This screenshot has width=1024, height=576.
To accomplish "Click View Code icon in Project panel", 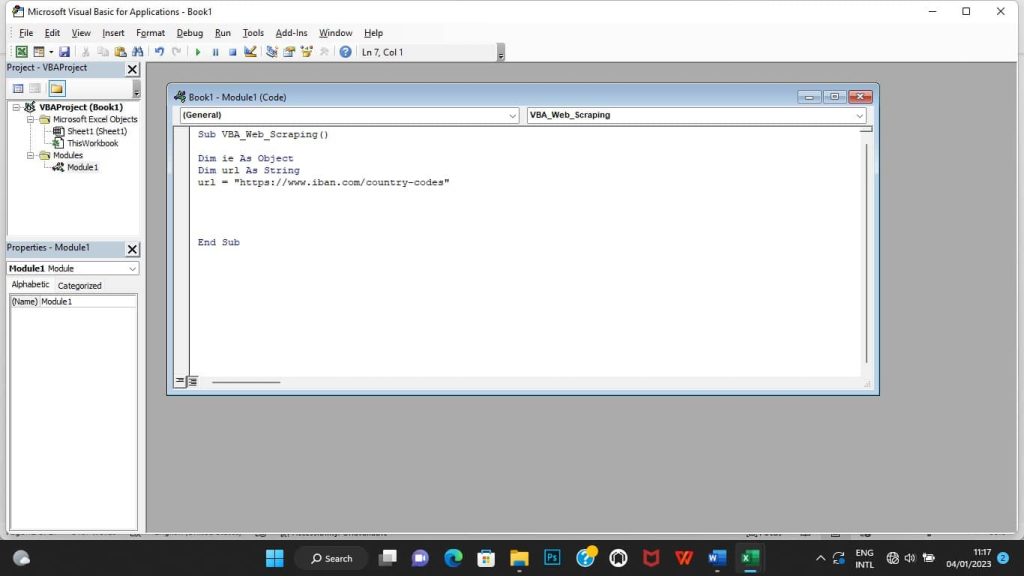I will click(x=18, y=88).
